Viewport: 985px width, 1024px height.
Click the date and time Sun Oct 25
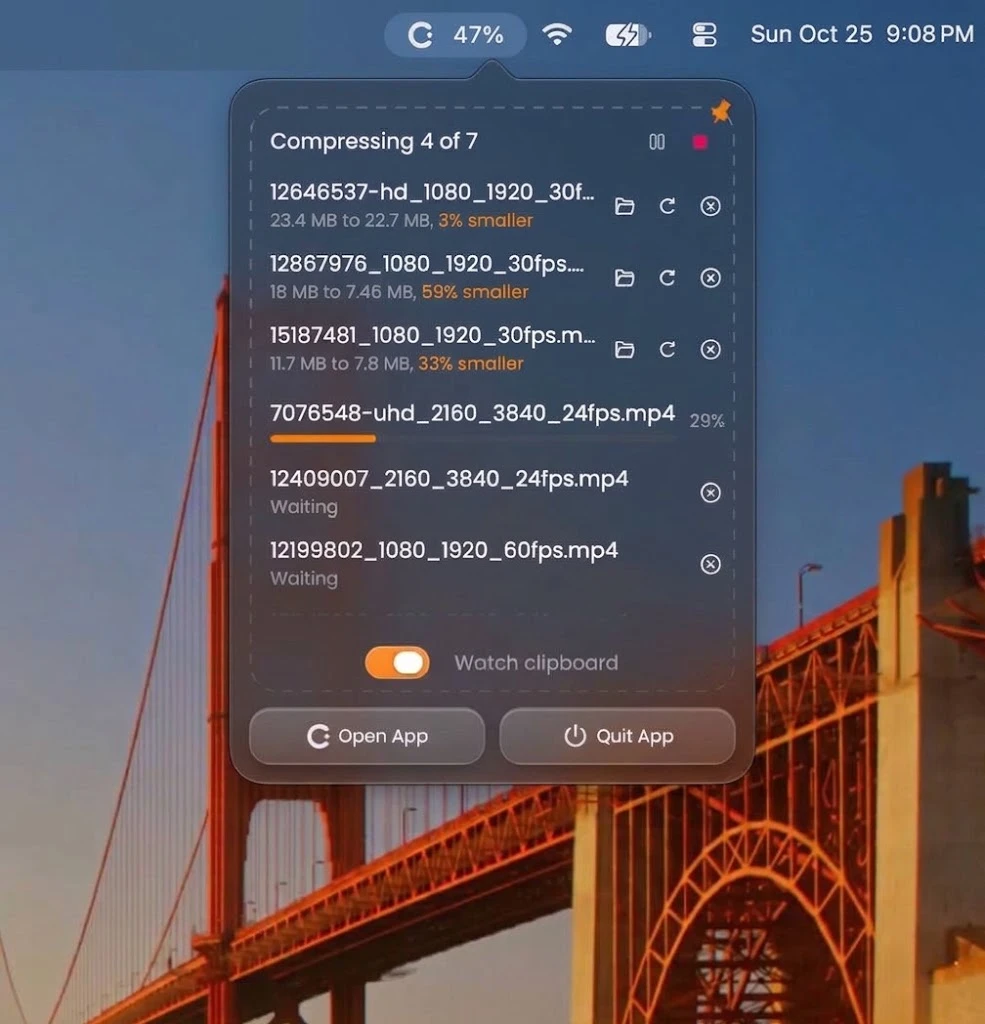pos(862,34)
